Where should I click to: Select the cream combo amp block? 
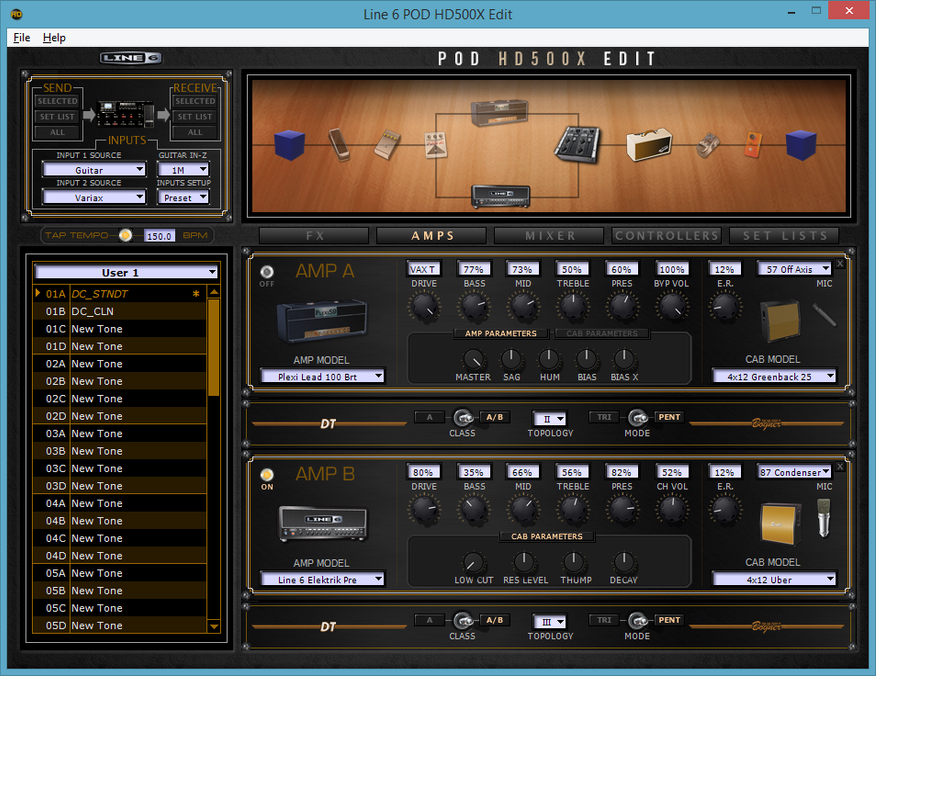[649, 144]
